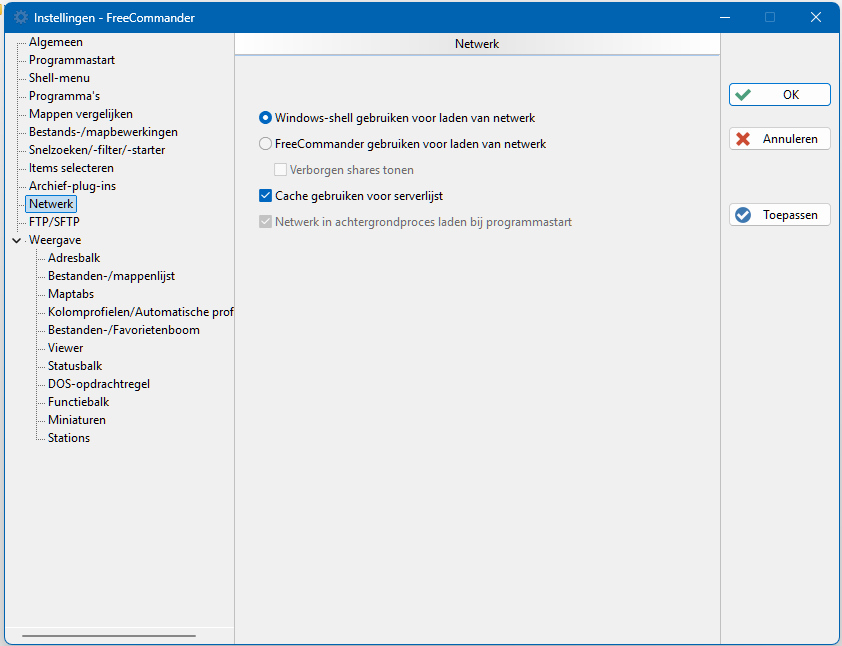Click the green checkmark icon on OK
842x646 pixels.
pyautogui.click(x=743, y=95)
